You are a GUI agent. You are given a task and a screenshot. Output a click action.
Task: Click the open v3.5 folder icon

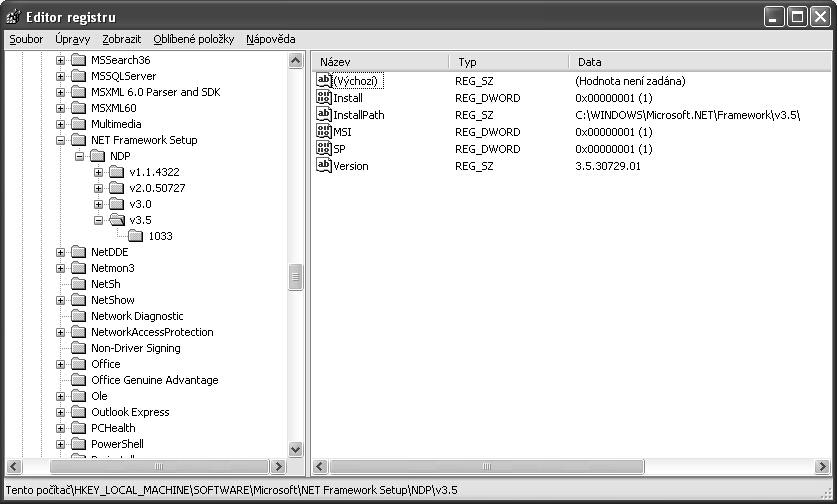pyautogui.click(x=117, y=220)
